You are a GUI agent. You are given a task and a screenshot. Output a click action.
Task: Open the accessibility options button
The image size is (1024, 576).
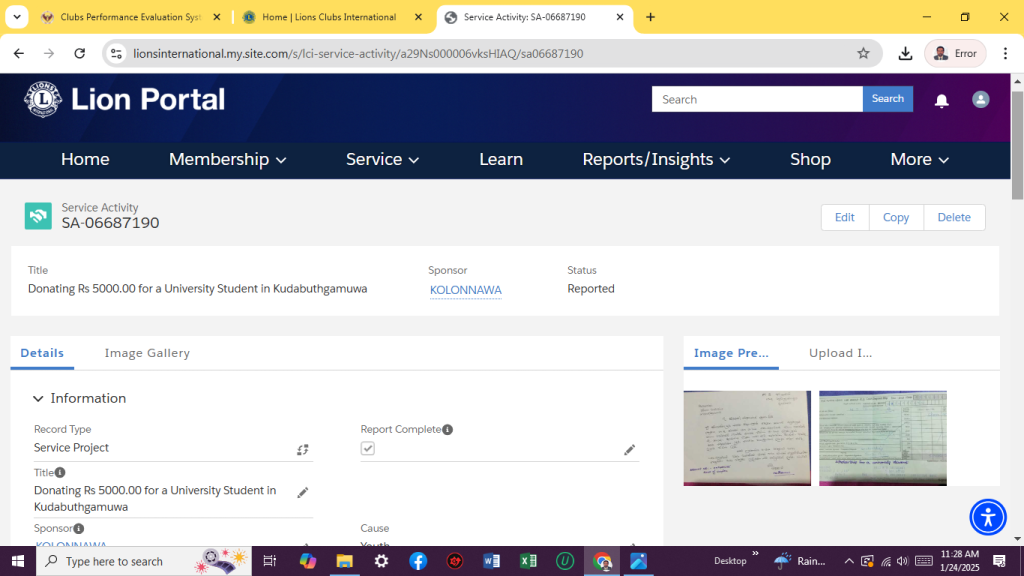coord(987,517)
